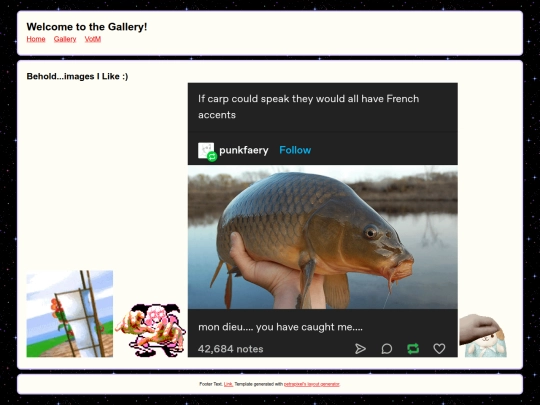
Task: Click the carp fish photo
Action: (x=323, y=237)
